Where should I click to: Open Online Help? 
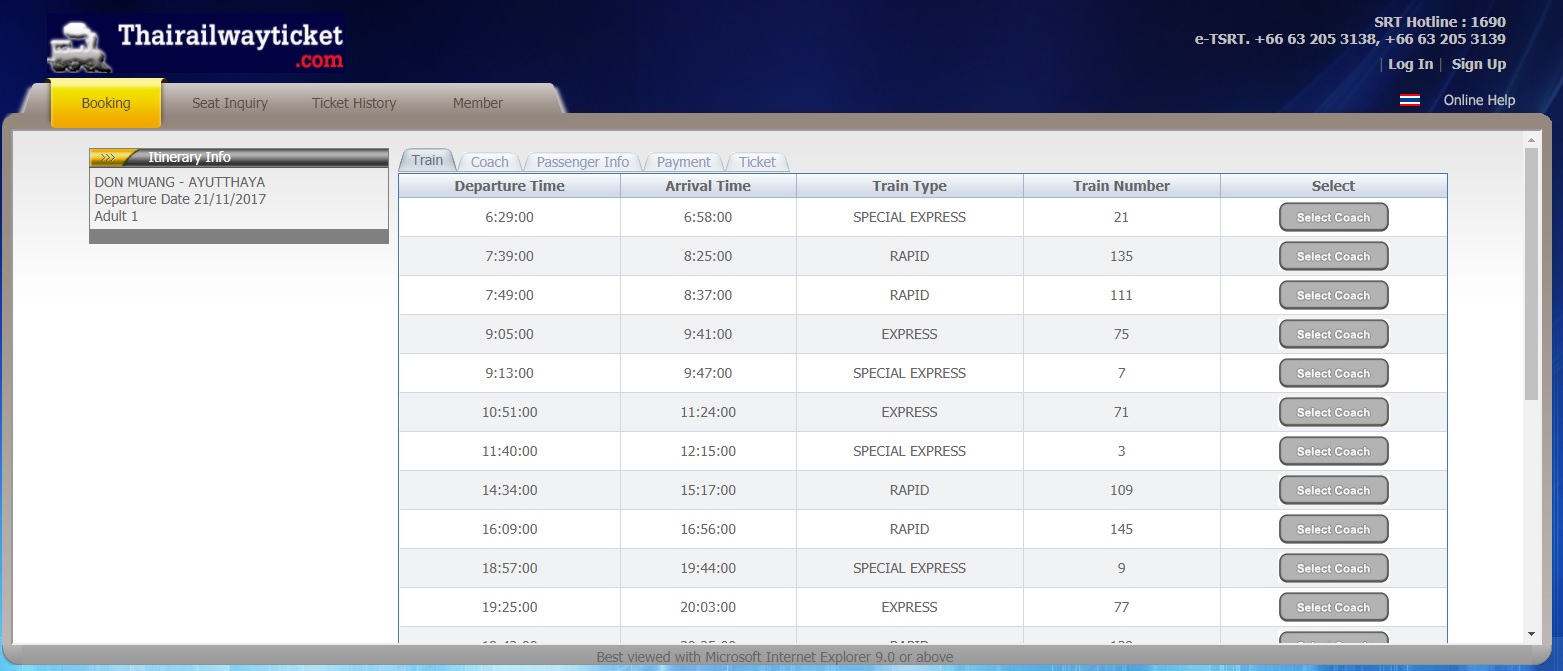tap(1479, 100)
